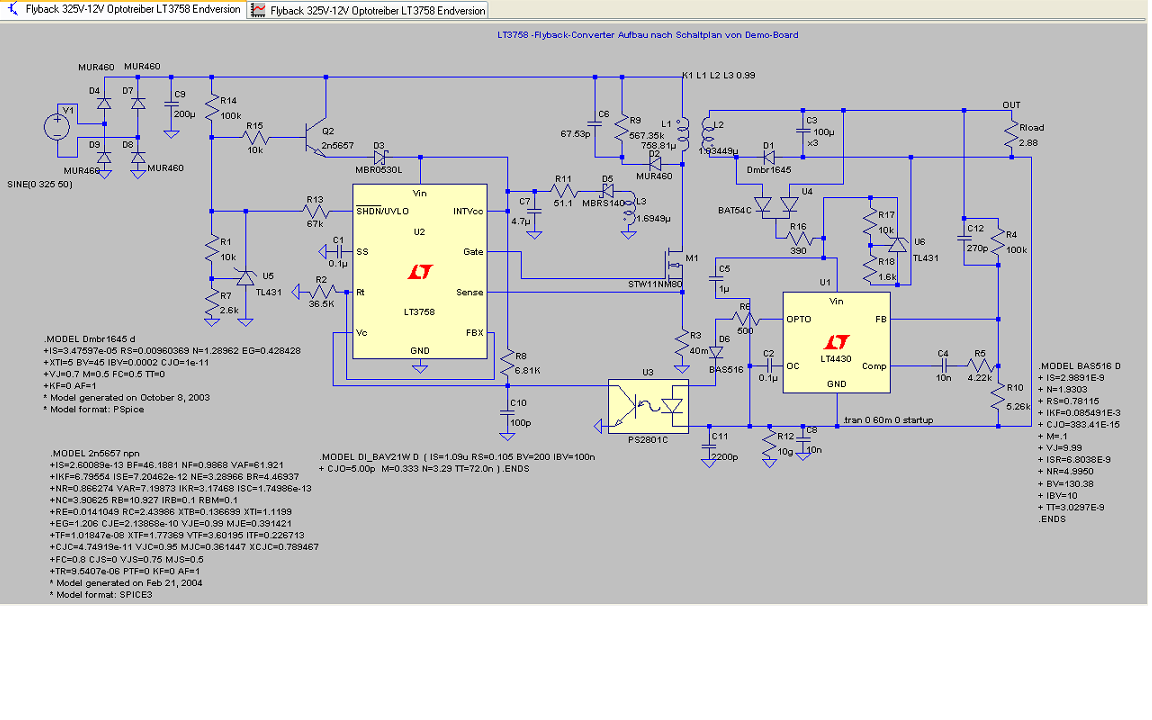Click the '.MODEL BAS516 D' text

point(1079,366)
